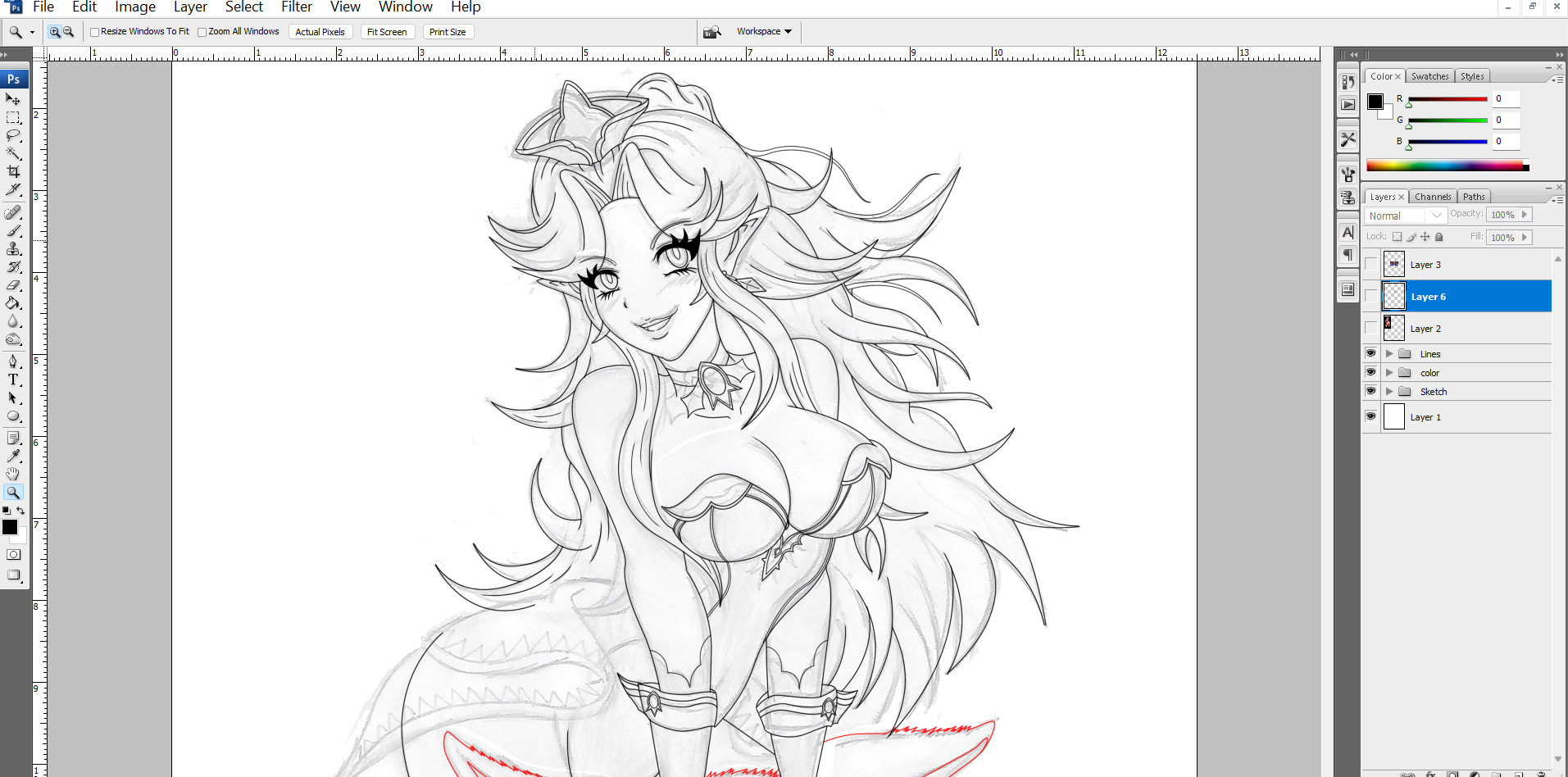This screenshot has height=777, width=1568.
Task: Click the Actual Pixels button
Action: pos(320,32)
